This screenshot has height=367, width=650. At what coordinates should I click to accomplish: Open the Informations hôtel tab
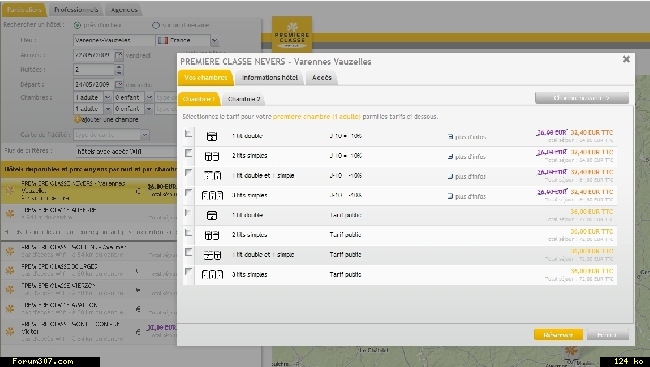coord(270,78)
